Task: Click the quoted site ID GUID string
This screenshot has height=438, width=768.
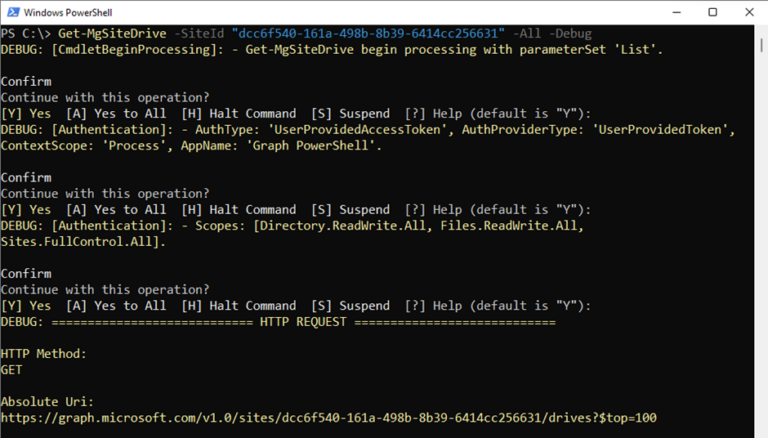Action: [x=374, y=33]
